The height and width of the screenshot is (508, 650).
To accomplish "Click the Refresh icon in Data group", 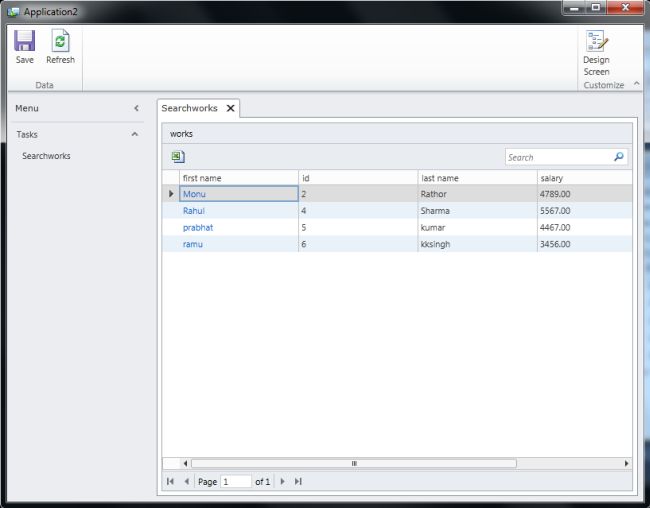I will point(61,40).
